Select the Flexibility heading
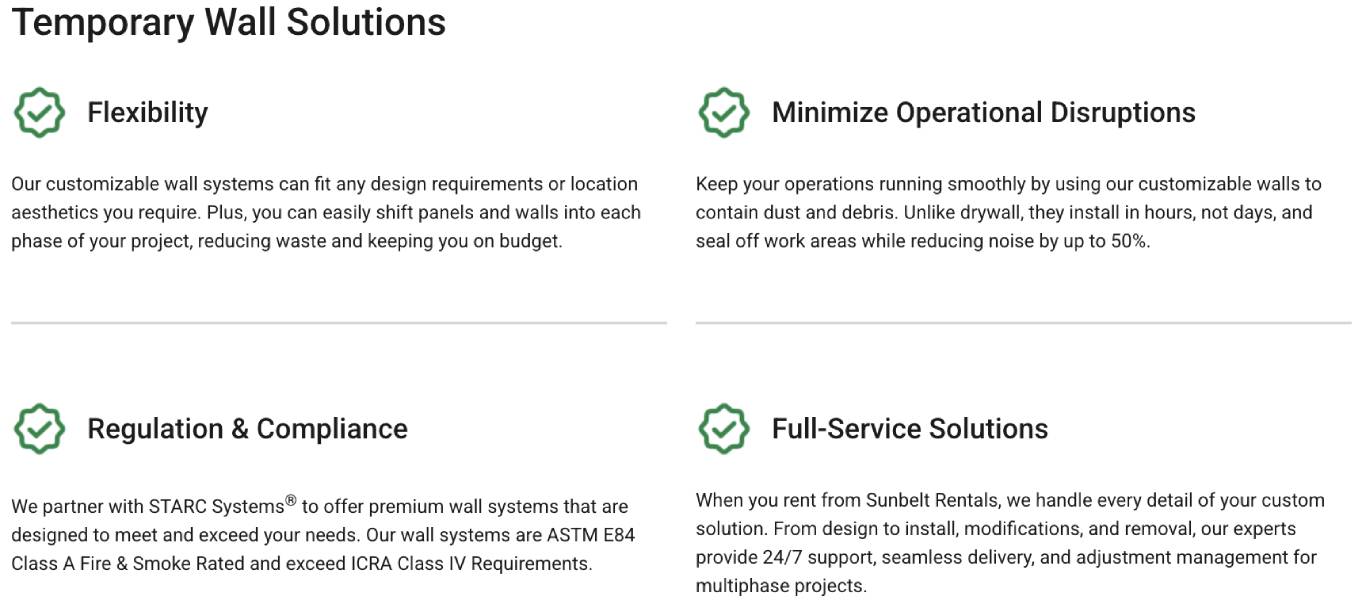Screen dimensions: 1366x604 [147, 112]
